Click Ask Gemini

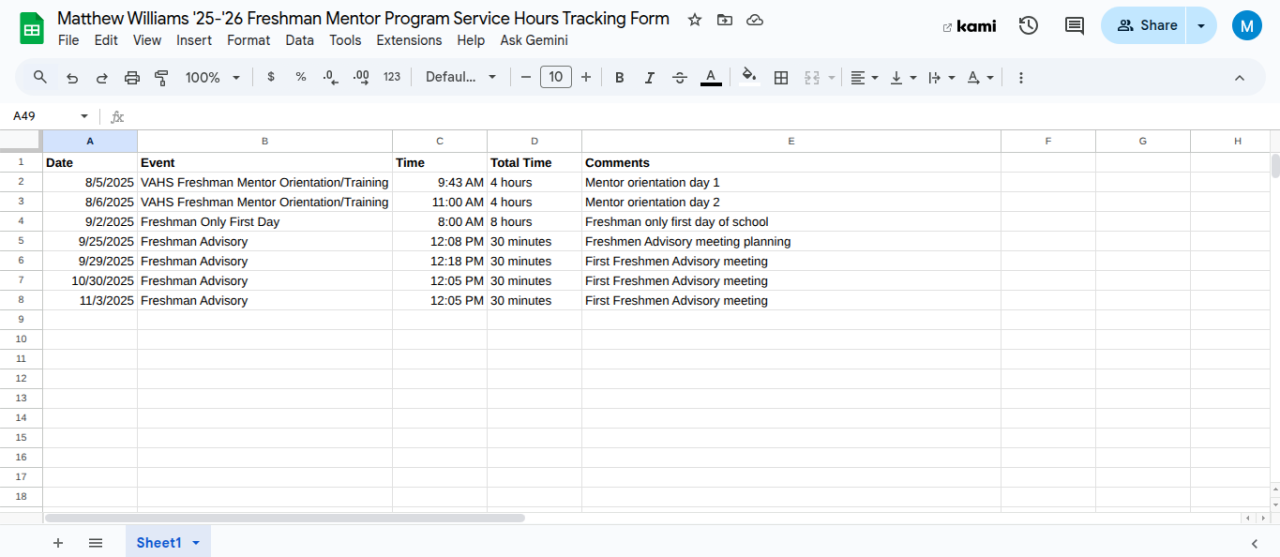pos(534,40)
